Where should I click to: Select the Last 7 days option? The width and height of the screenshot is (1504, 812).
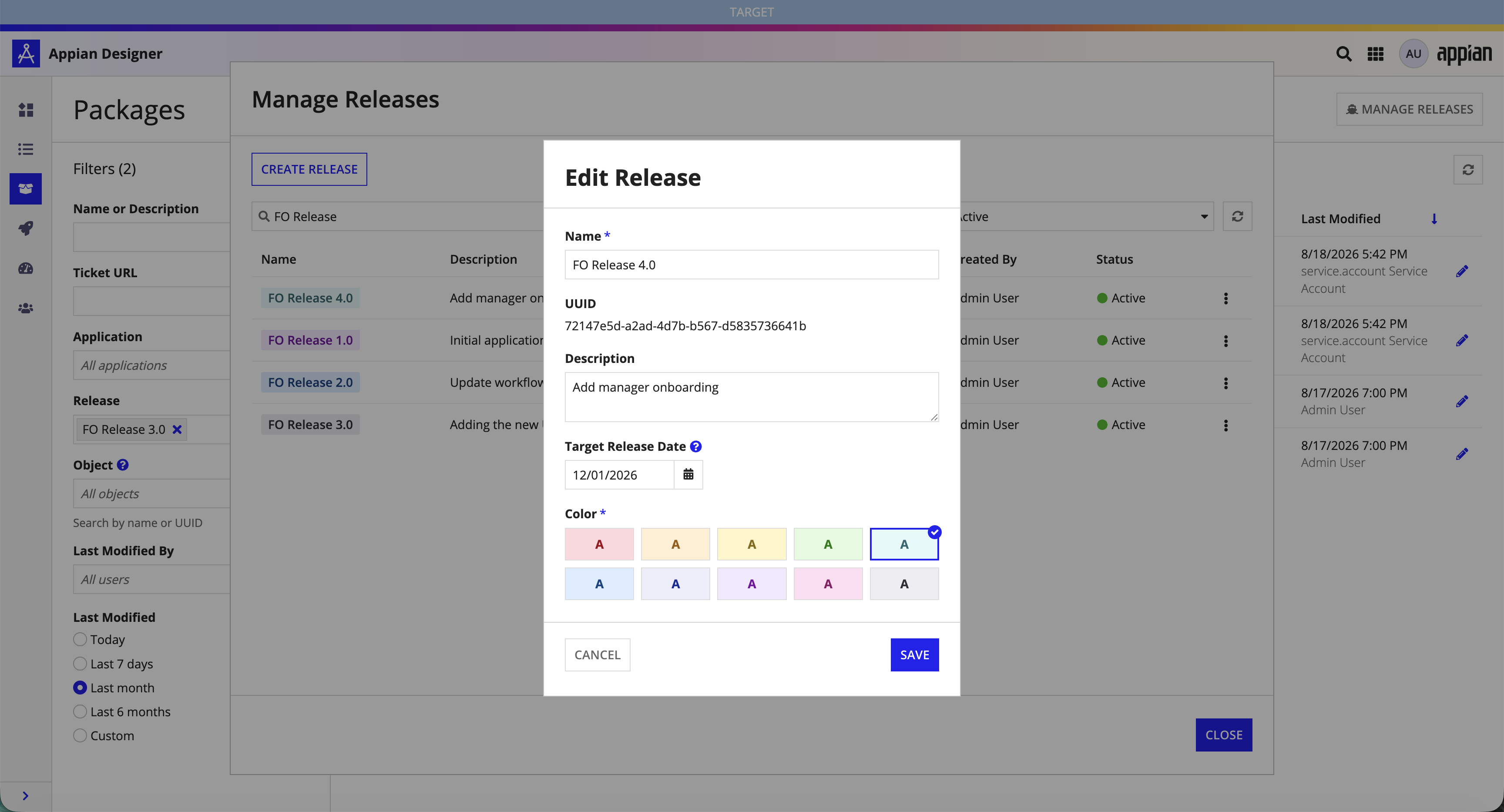click(x=80, y=664)
